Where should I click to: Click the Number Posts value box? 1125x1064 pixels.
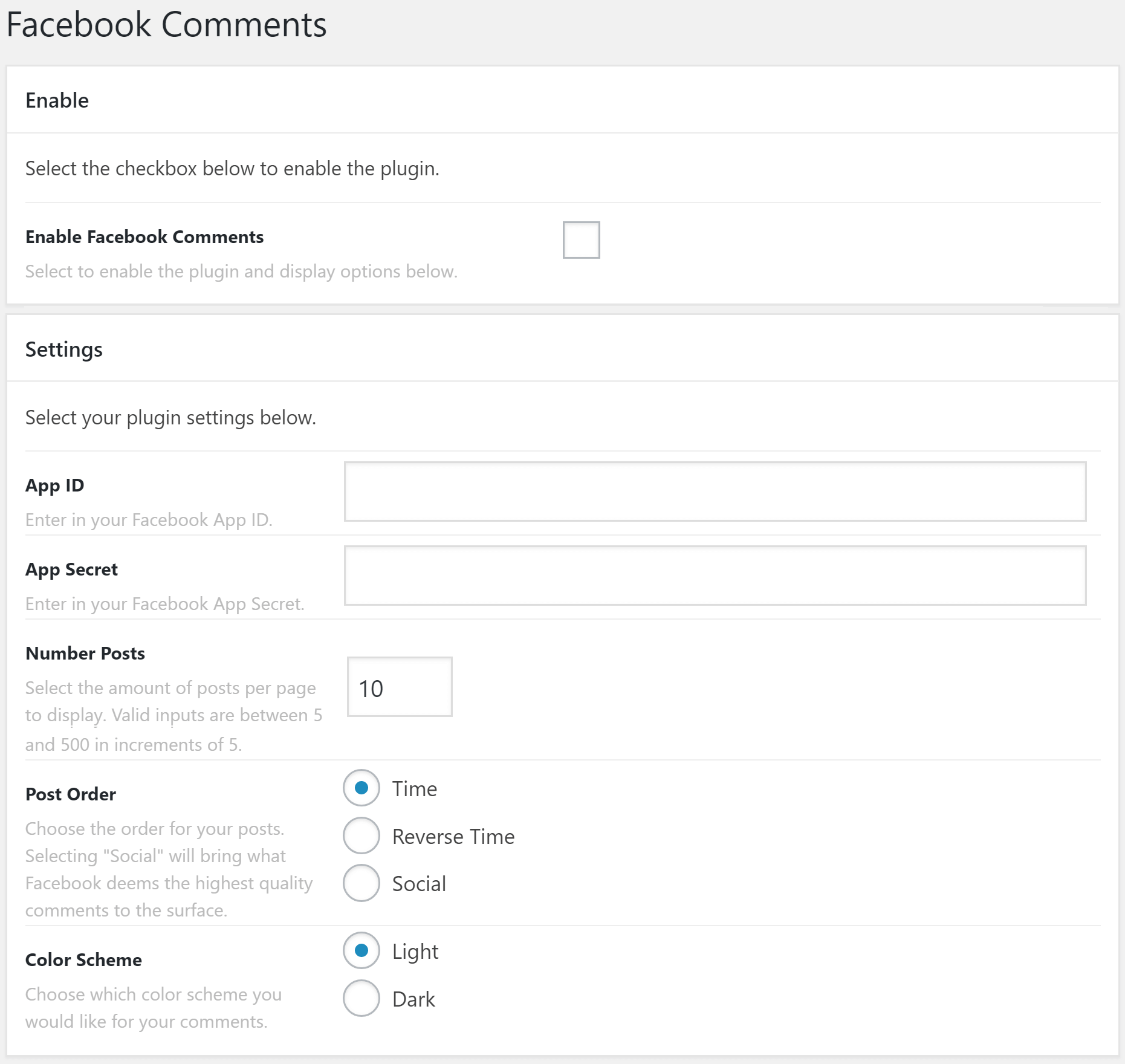399,687
